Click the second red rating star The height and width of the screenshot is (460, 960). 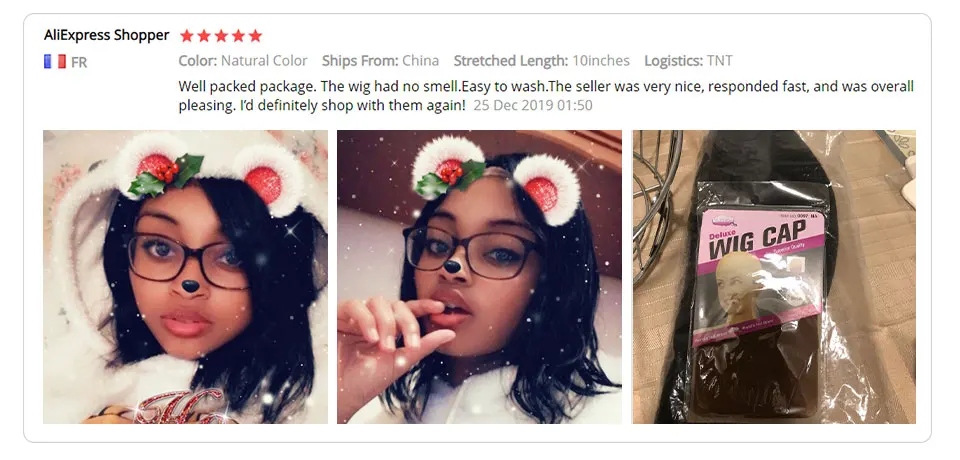pos(204,36)
